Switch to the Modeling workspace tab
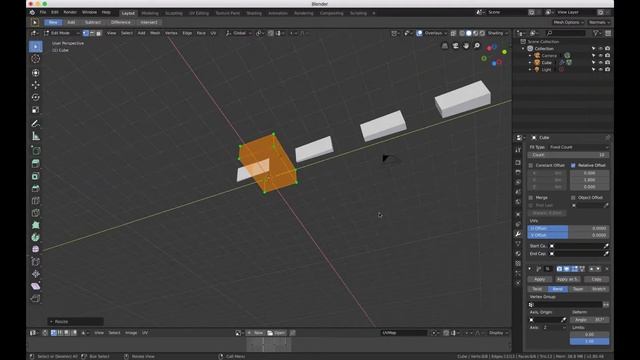This screenshot has height=360, width=640. coord(150,13)
